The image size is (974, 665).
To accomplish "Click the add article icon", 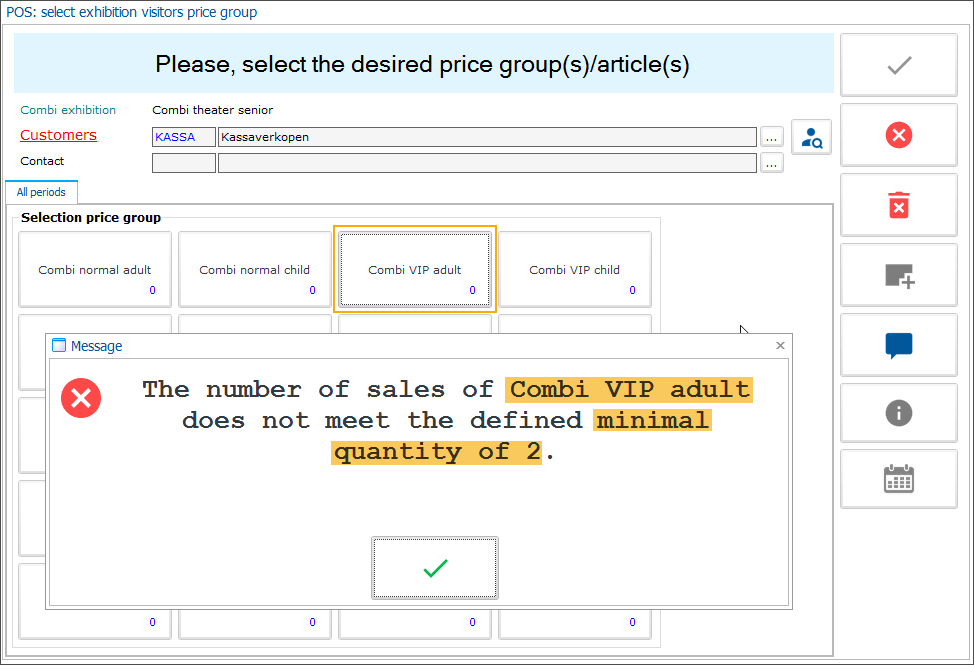I will 897,274.
